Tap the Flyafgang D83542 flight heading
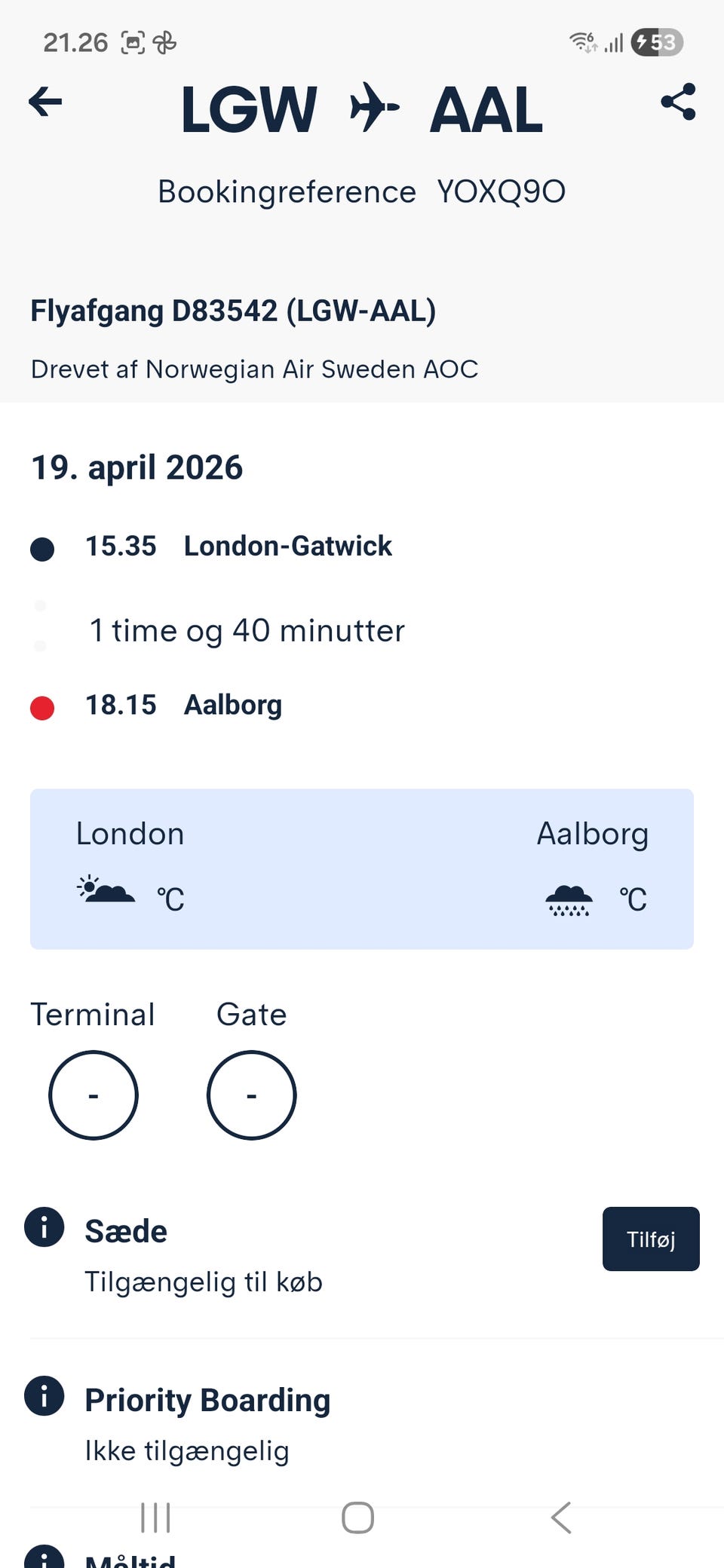 click(233, 311)
